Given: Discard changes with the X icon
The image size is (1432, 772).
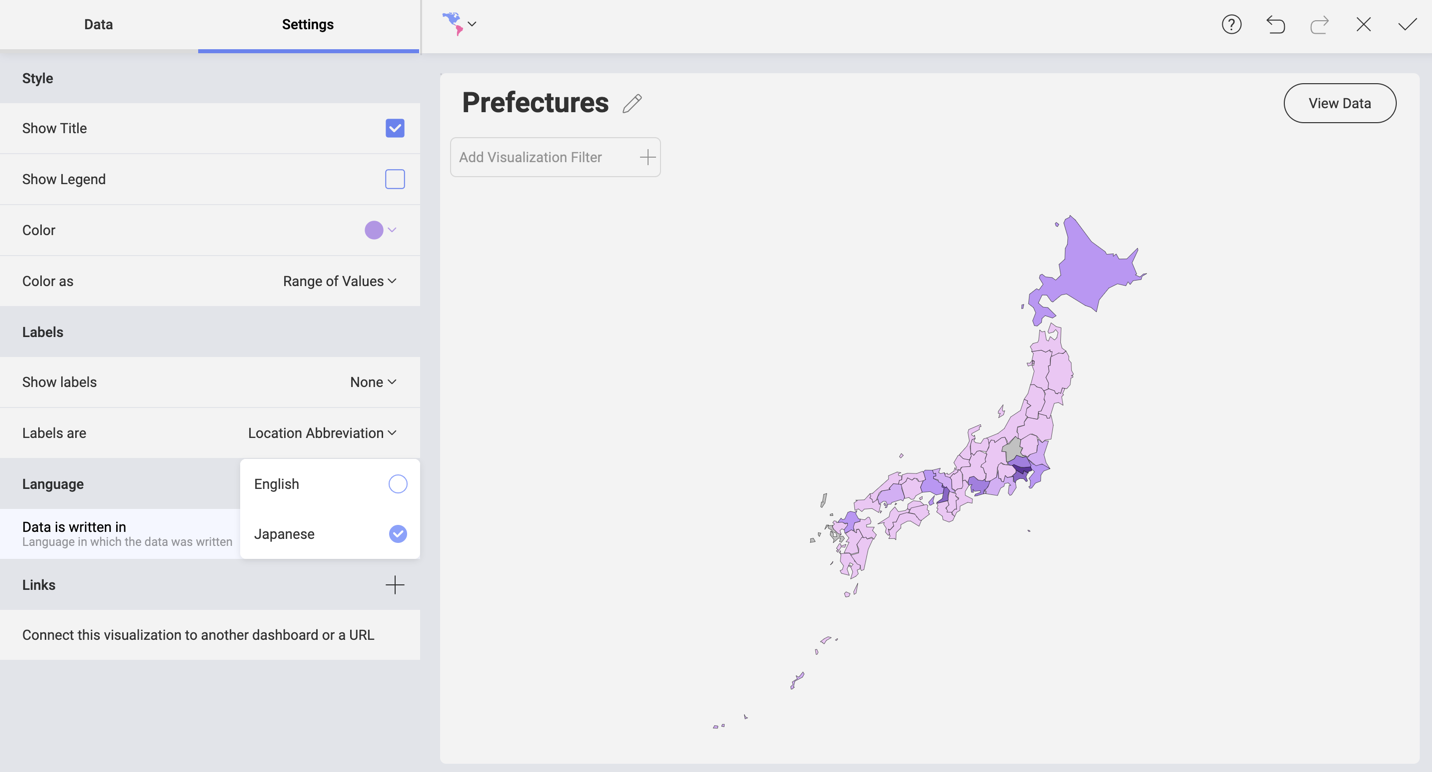Looking at the screenshot, I should point(1363,25).
